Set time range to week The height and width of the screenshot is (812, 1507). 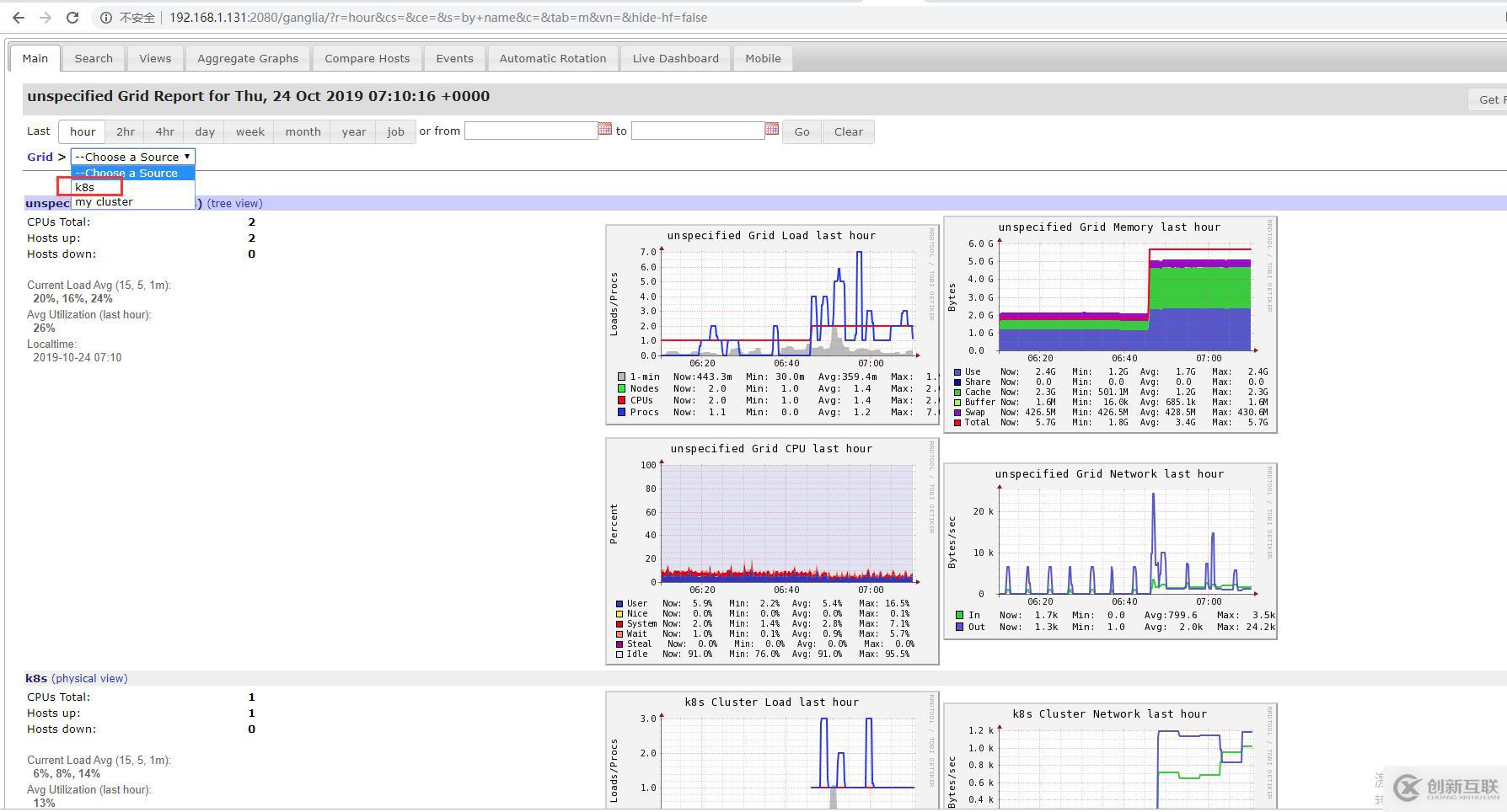tap(249, 131)
